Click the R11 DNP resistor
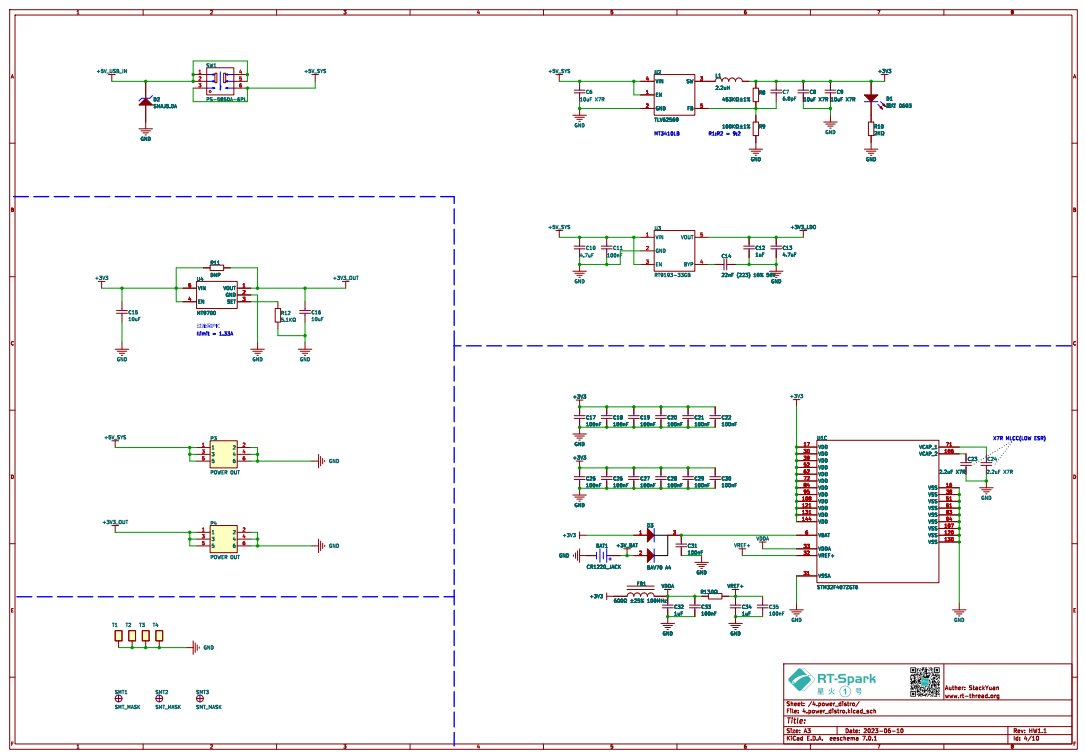Image resolution: width=1085 pixels, height=755 pixels. (216, 268)
